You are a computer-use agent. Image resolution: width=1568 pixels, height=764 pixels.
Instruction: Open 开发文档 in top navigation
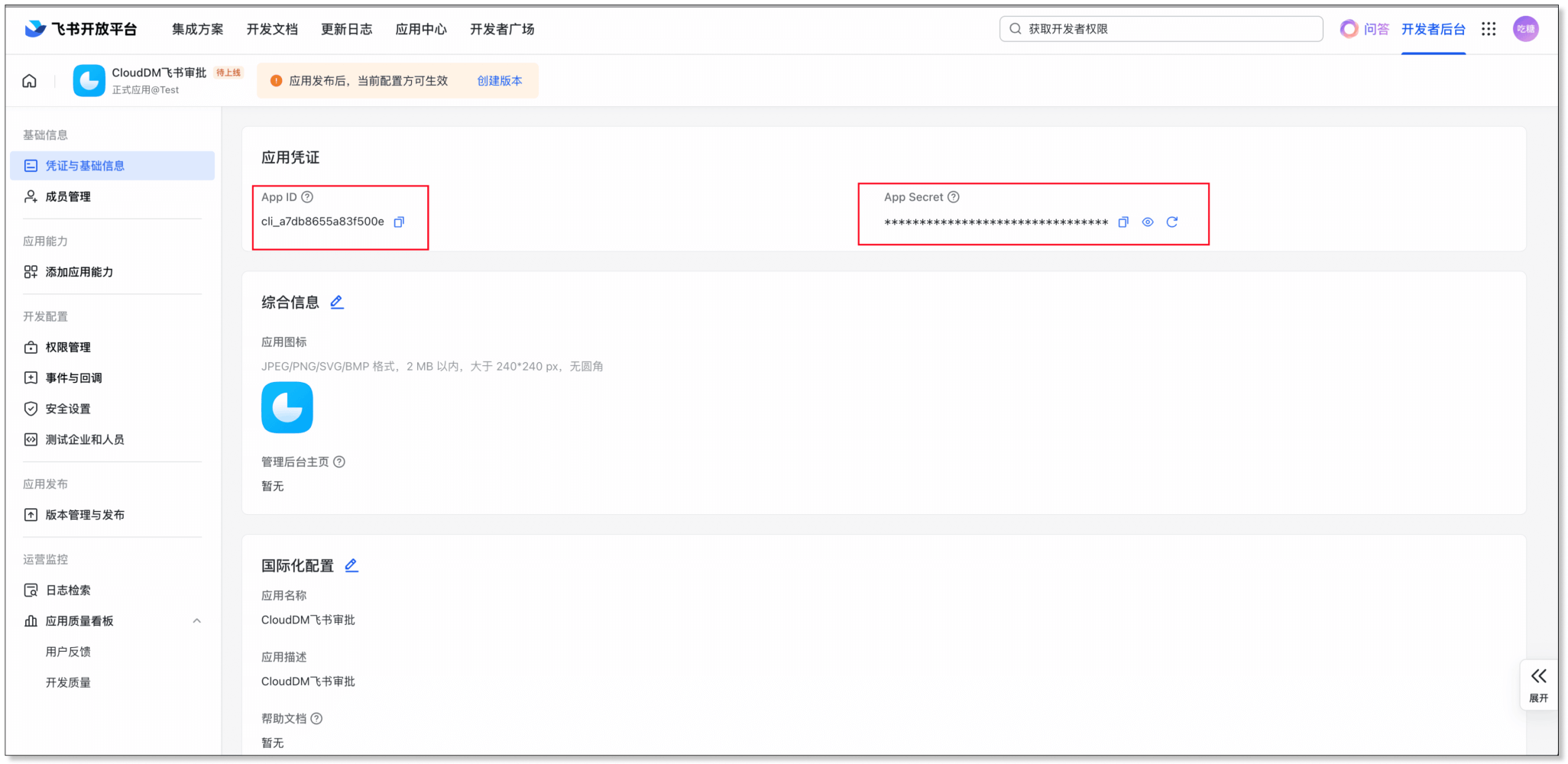coord(272,29)
